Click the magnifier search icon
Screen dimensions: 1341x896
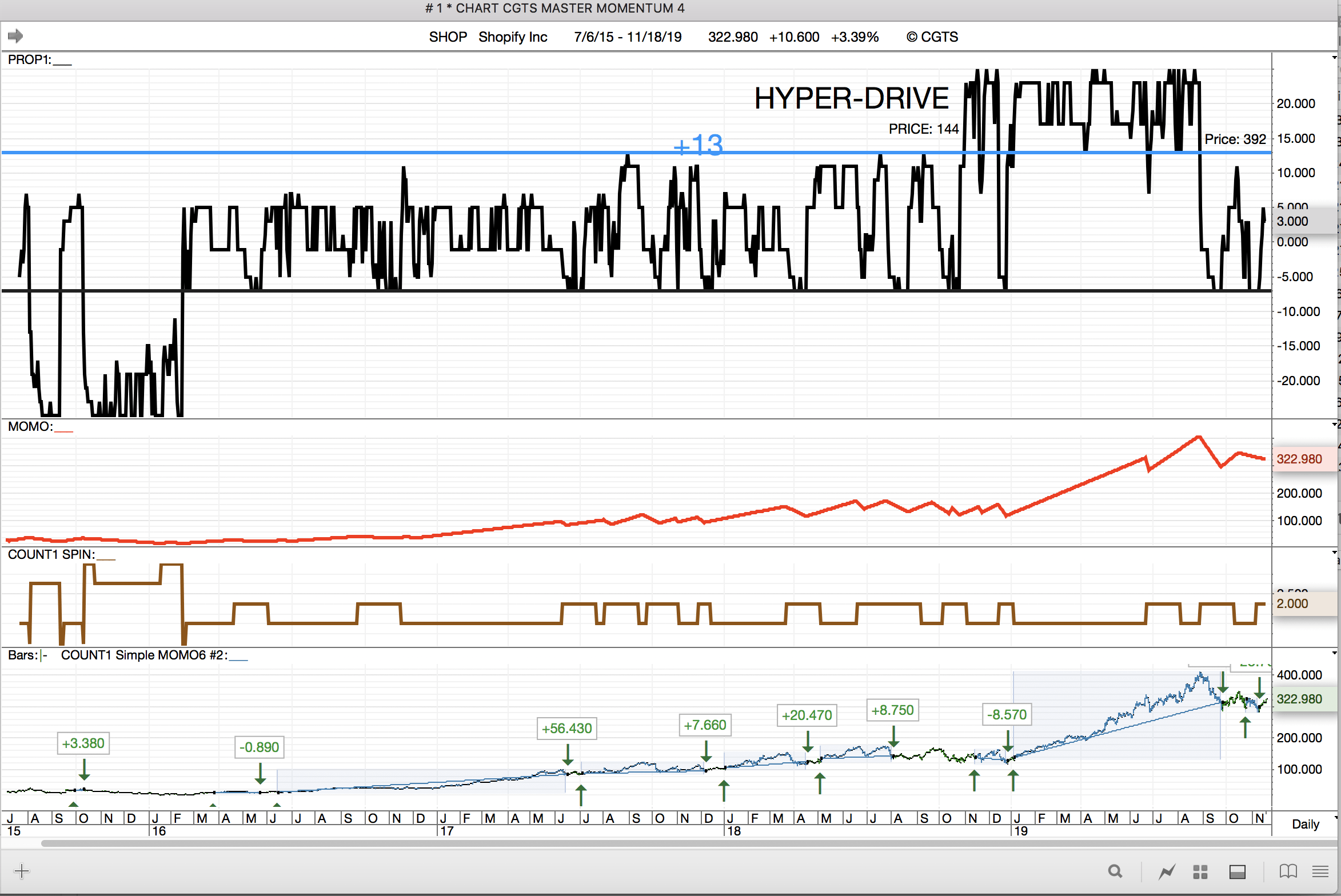pos(1115,871)
